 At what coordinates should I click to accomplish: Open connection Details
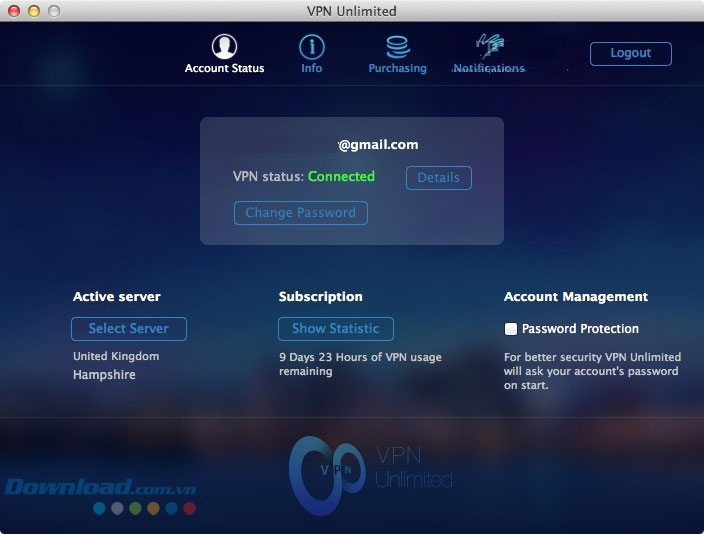coord(438,178)
